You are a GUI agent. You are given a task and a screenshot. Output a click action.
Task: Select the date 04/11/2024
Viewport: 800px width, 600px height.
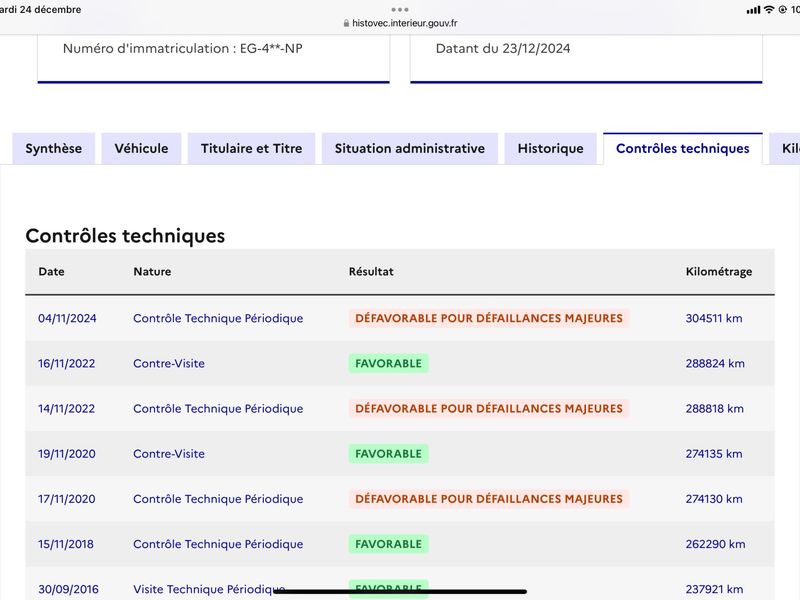(x=67, y=318)
